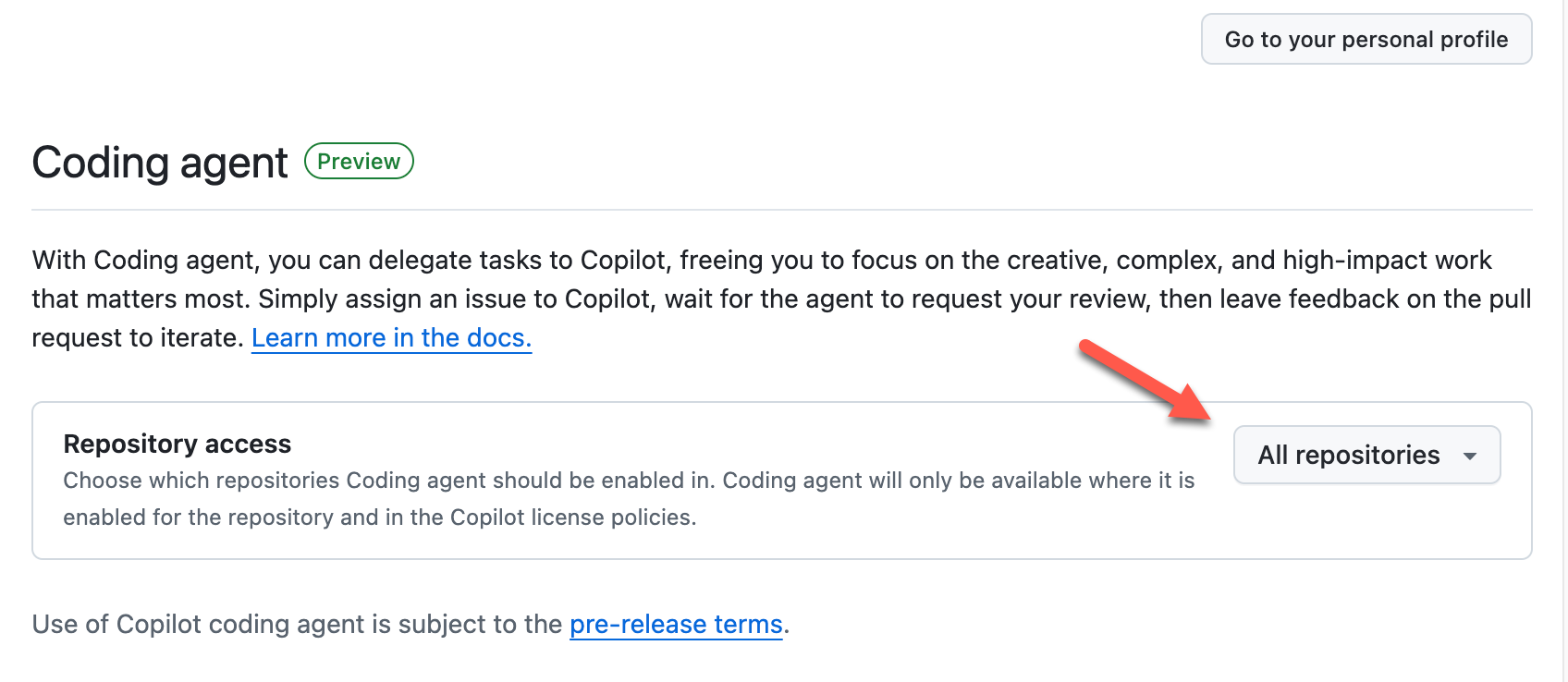
Task: Click the words "request to iterate."
Action: [x=138, y=338]
